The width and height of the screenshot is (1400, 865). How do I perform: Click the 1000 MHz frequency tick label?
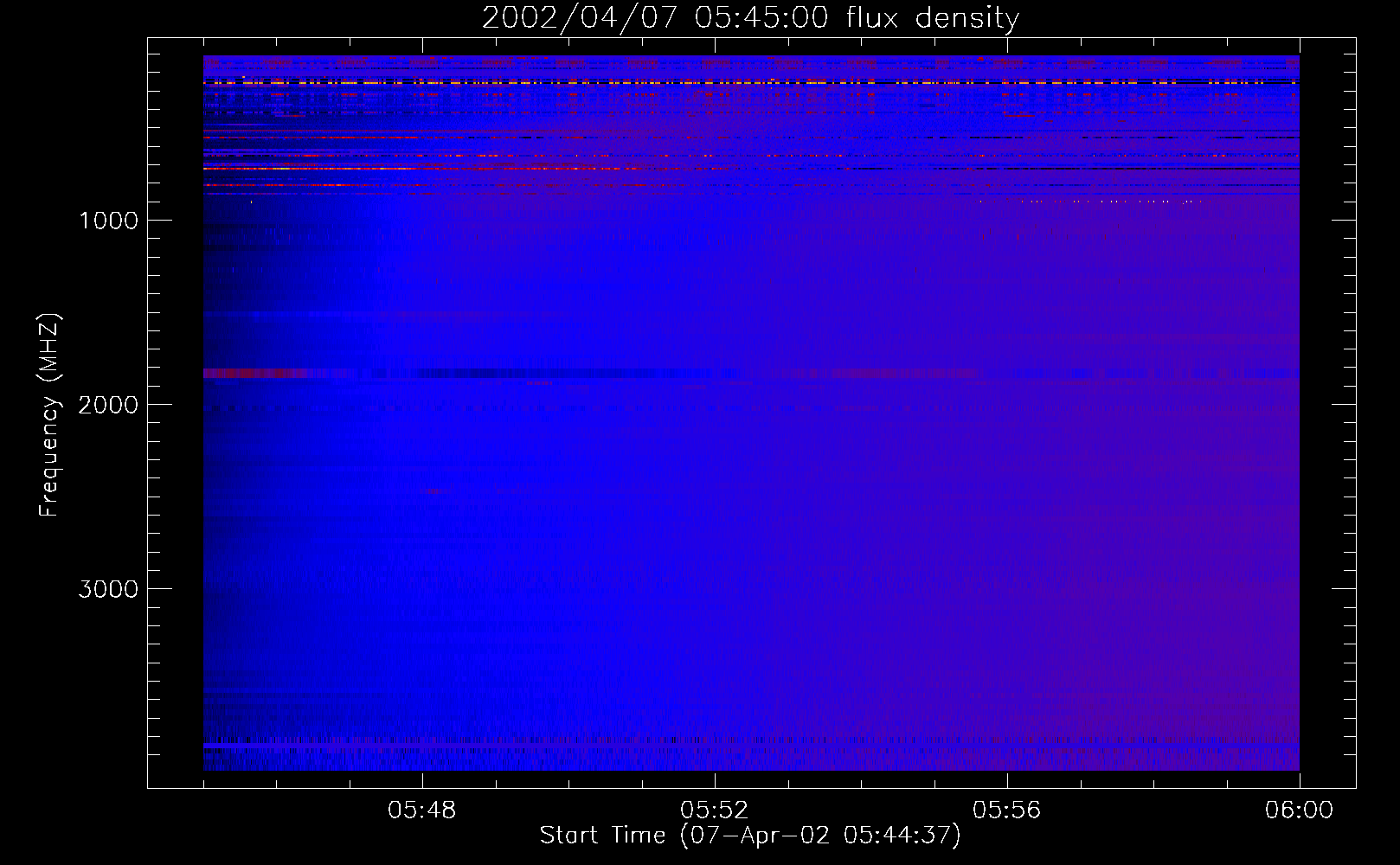[108, 221]
